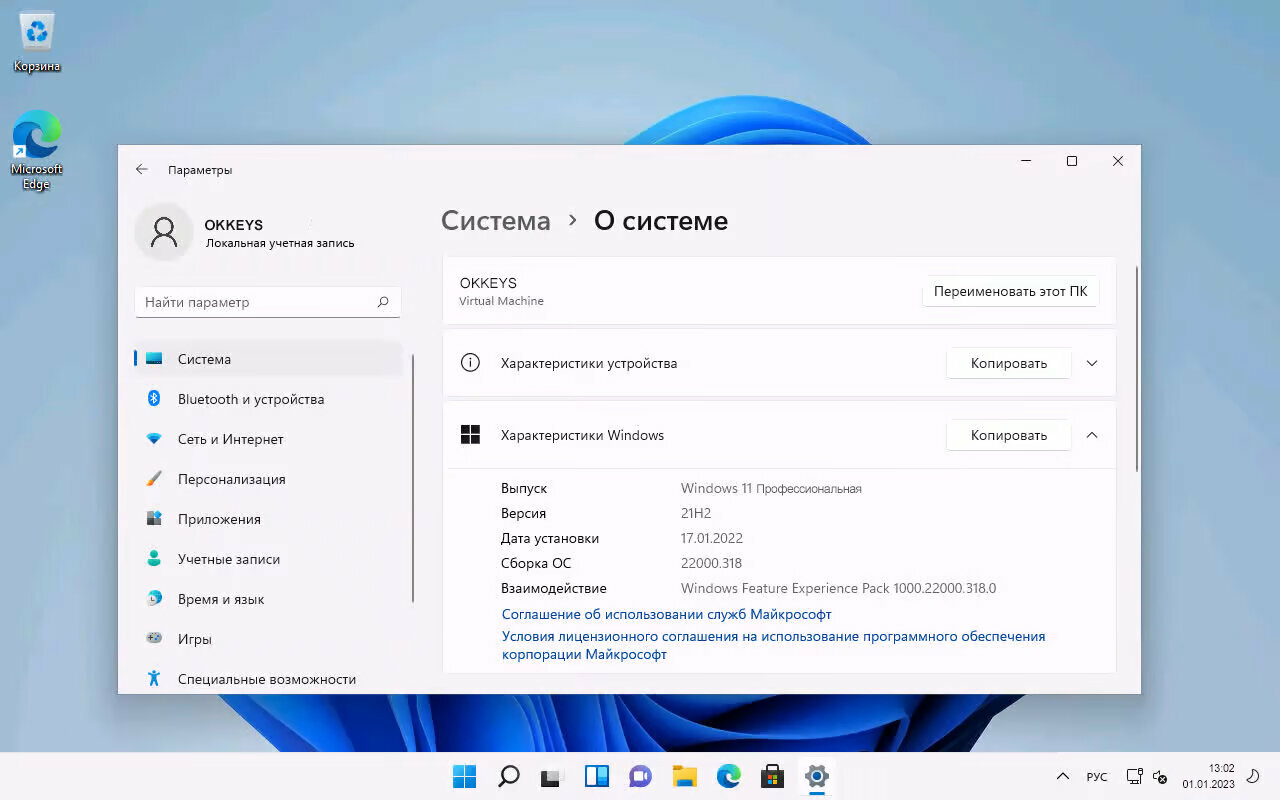Click Локальная учетная запись profile text
The image size is (1280, 800).
click(x=280, y=243)
